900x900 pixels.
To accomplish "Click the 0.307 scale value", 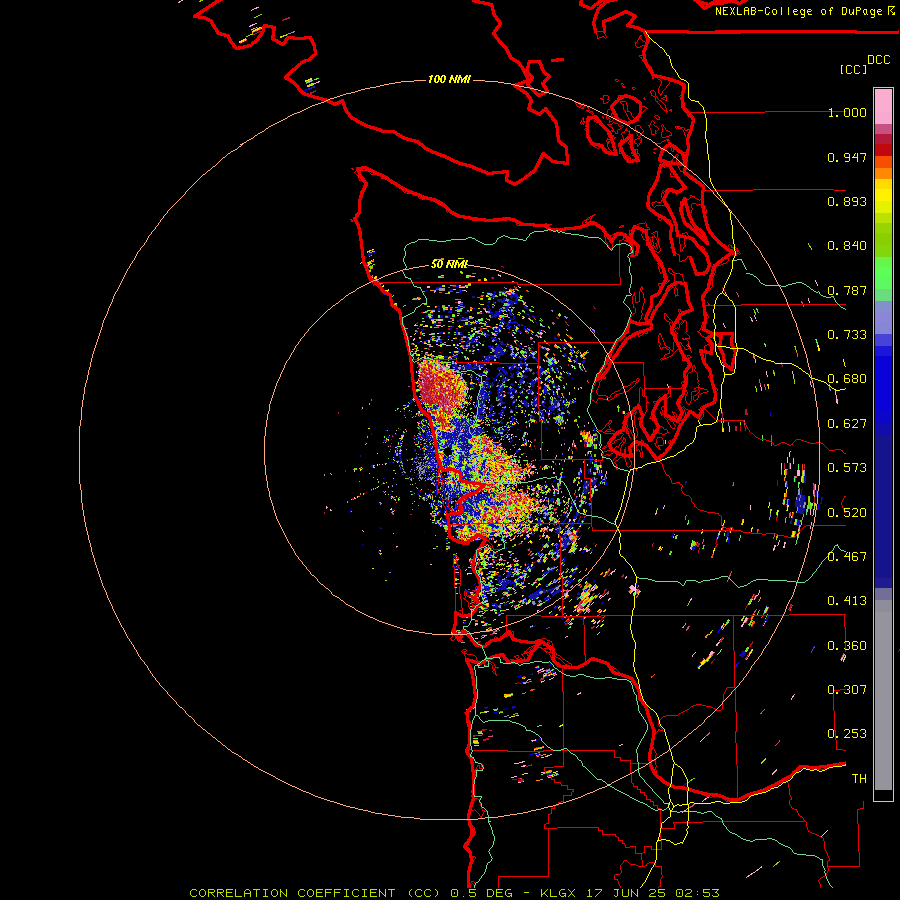I will [x=847, y=689].
